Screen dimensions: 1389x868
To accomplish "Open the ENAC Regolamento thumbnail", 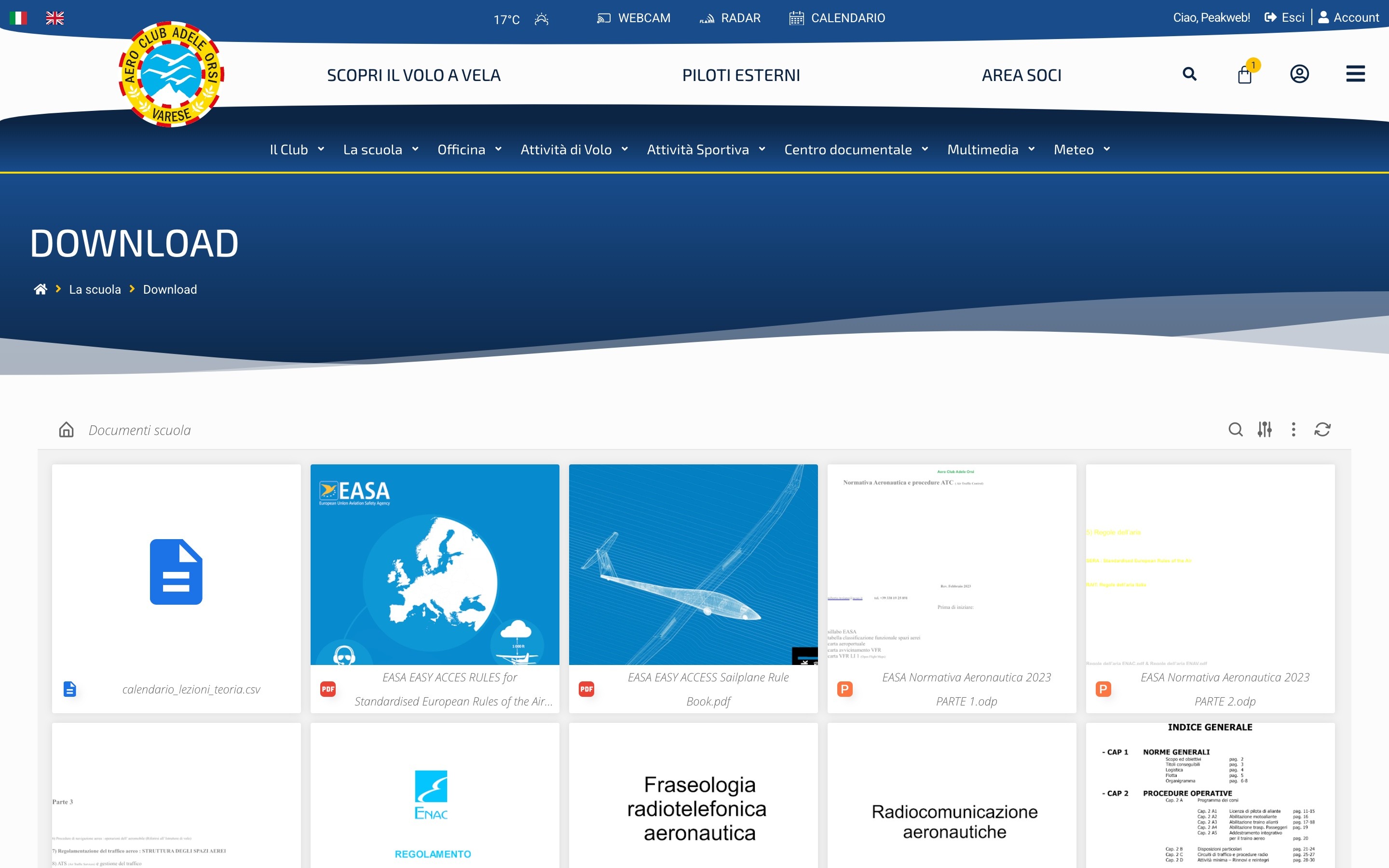I will pyautogui.click(x=435, y=796).
